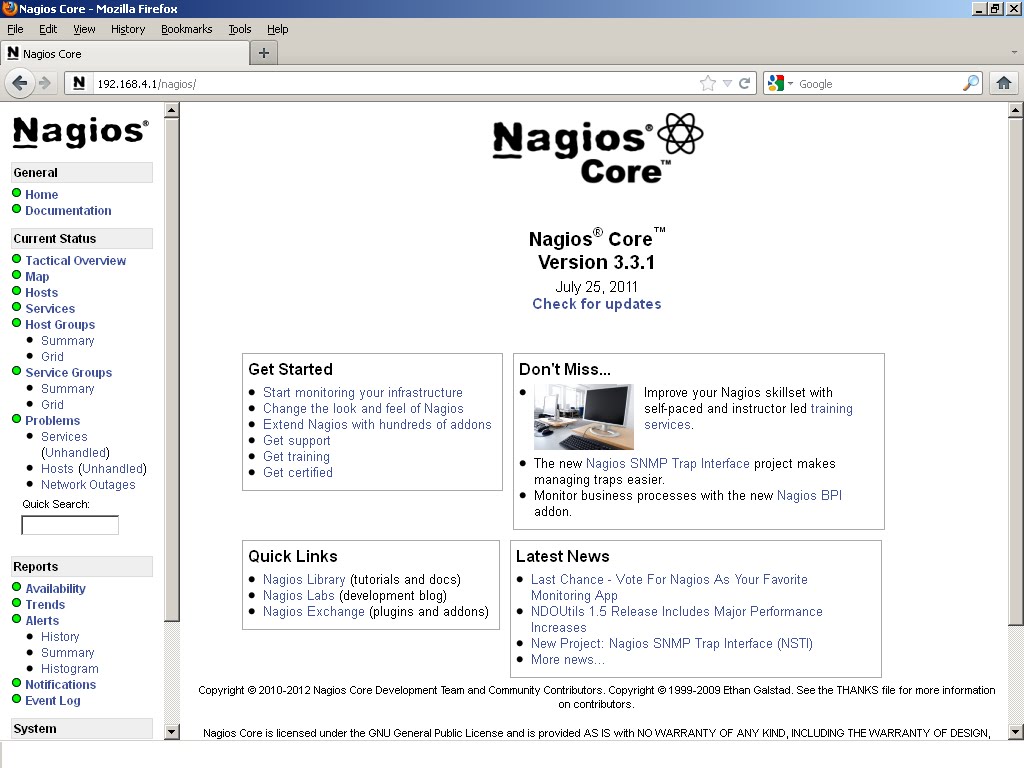1024x768 pixels.
Task: Open the Nagios BPI link
Action: tap(809, 496)
